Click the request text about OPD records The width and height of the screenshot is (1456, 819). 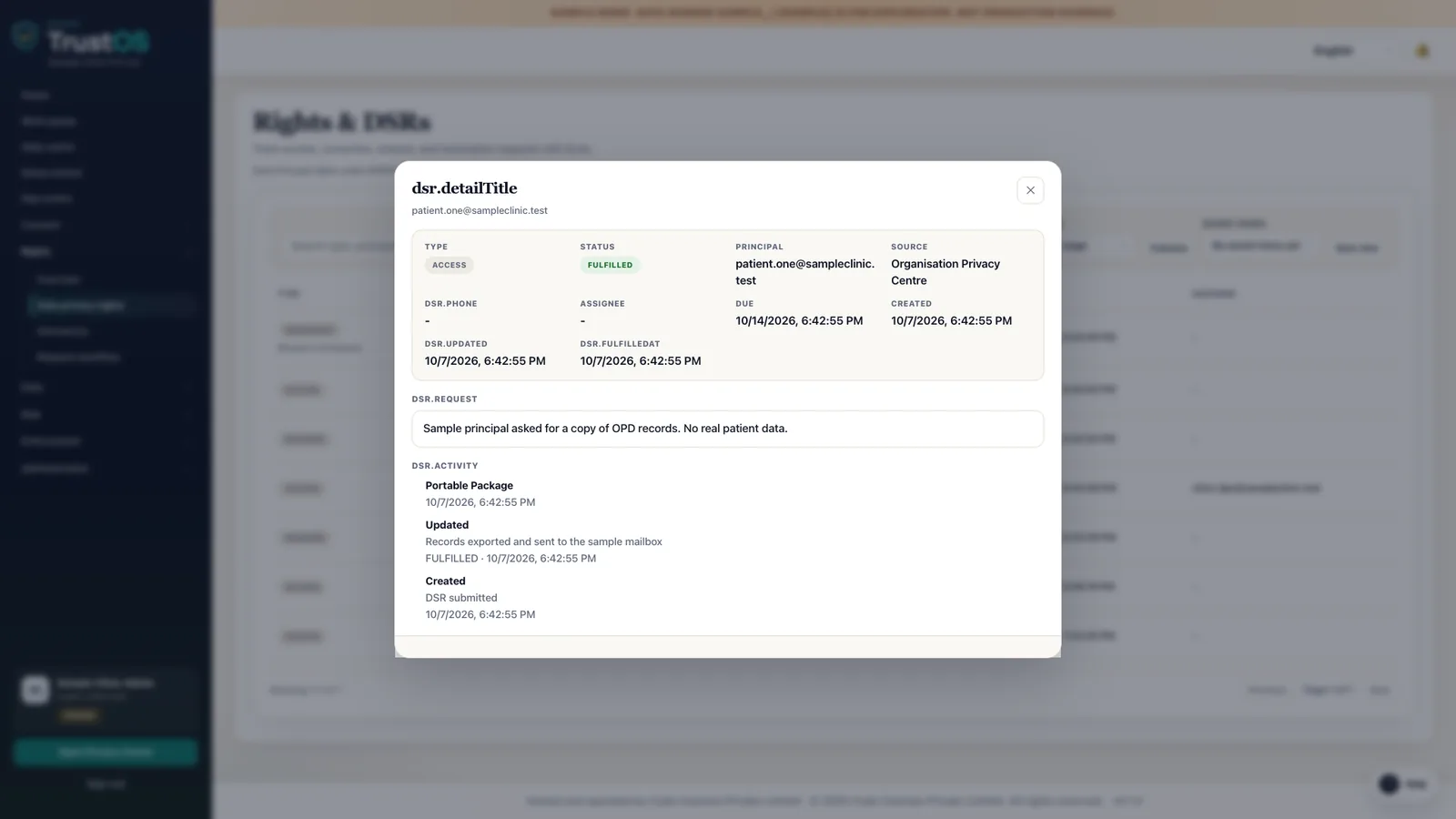click(x=605, y=429)
